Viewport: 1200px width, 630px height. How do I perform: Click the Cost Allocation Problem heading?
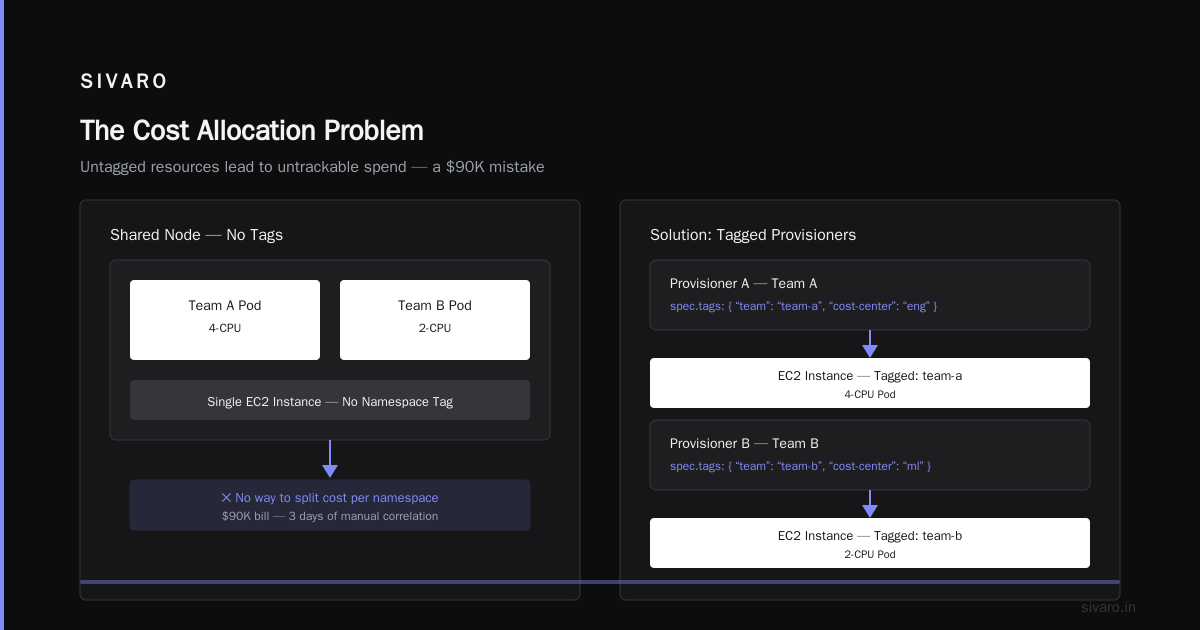coord(252,131)
